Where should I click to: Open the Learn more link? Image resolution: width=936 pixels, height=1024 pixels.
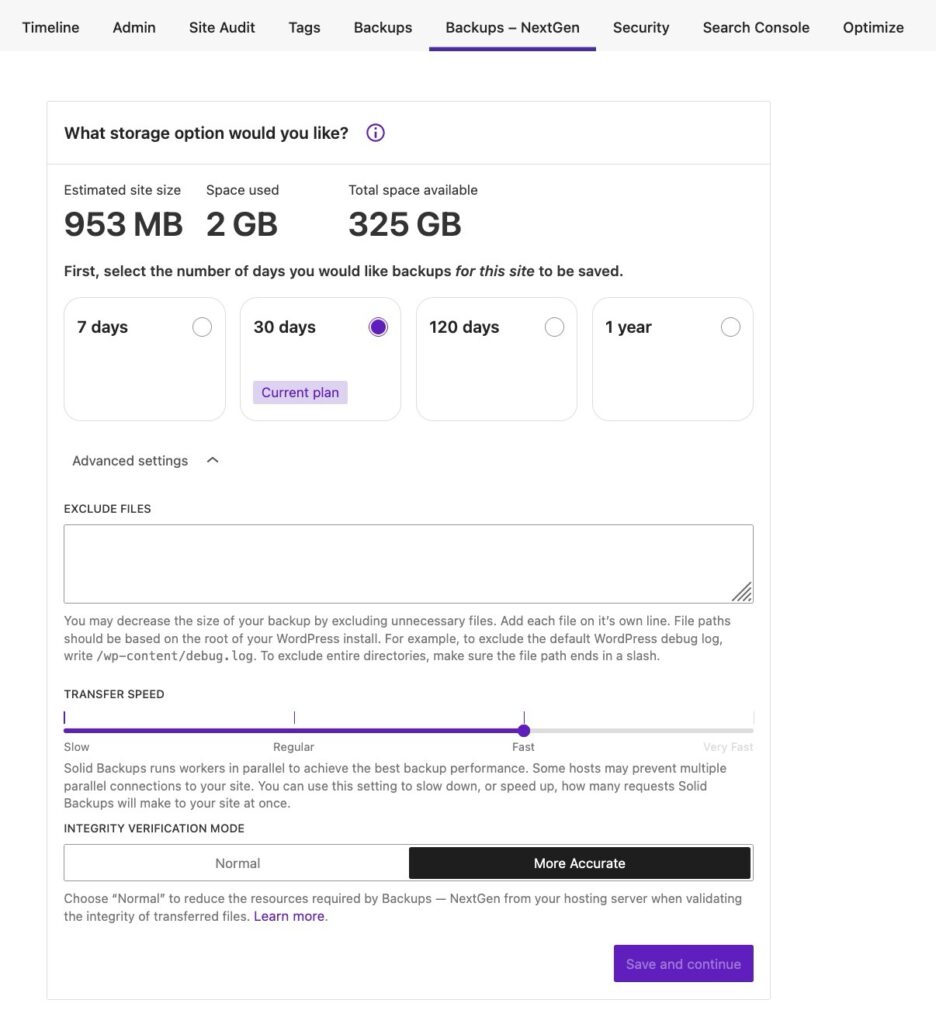289,916
